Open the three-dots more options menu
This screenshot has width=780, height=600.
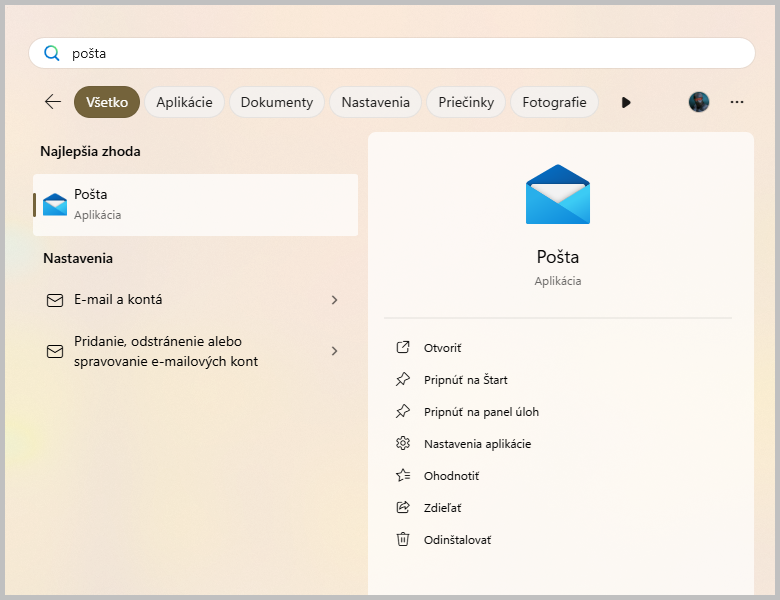point(737,102)
